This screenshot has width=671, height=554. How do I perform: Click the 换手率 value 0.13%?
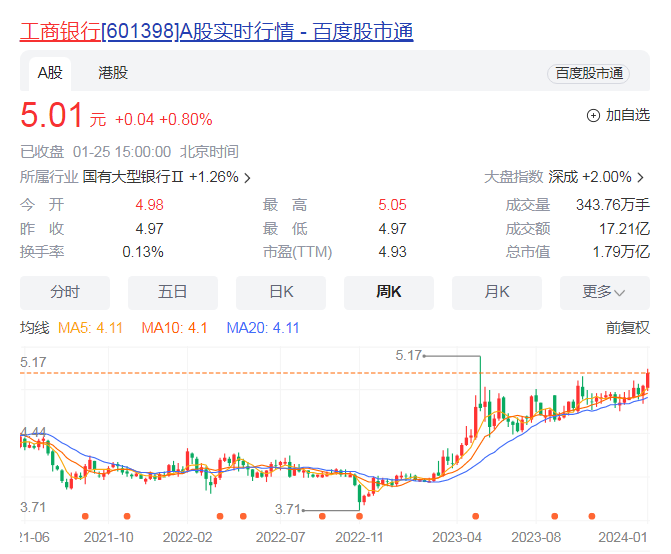[x=143, y=252]
